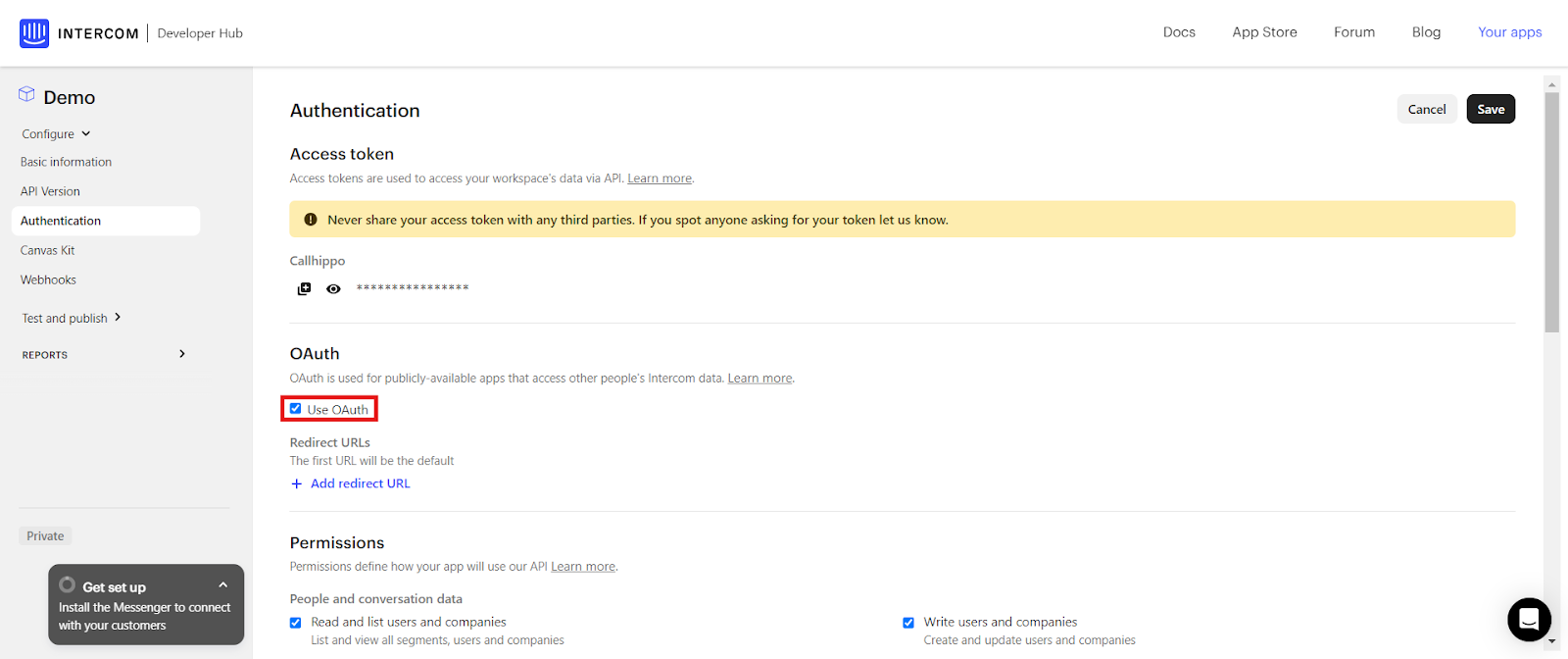Open Learn more under Permissions
Image resolution: width=1568 pixels, height=659 pixels.
(x=583, y=567)
